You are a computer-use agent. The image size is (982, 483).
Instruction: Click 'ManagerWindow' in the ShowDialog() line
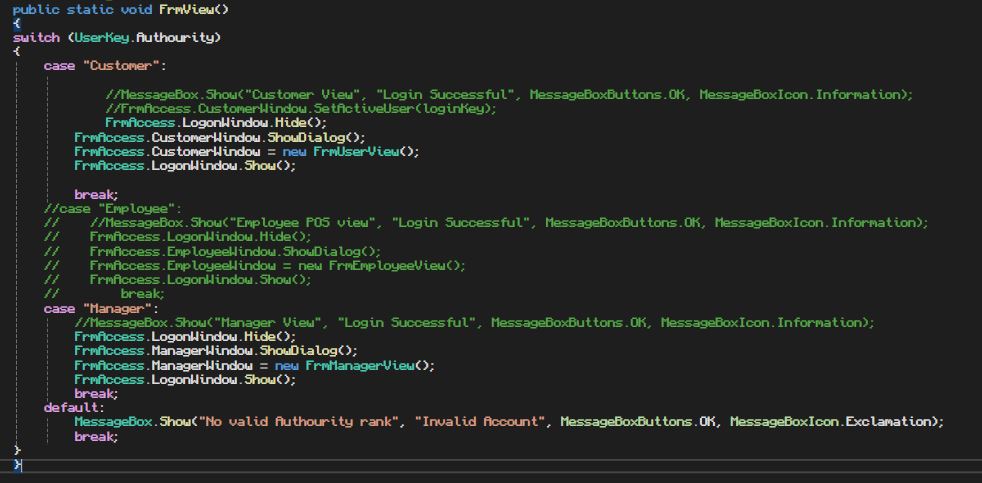pyautogui.click(x=202, y=350)
